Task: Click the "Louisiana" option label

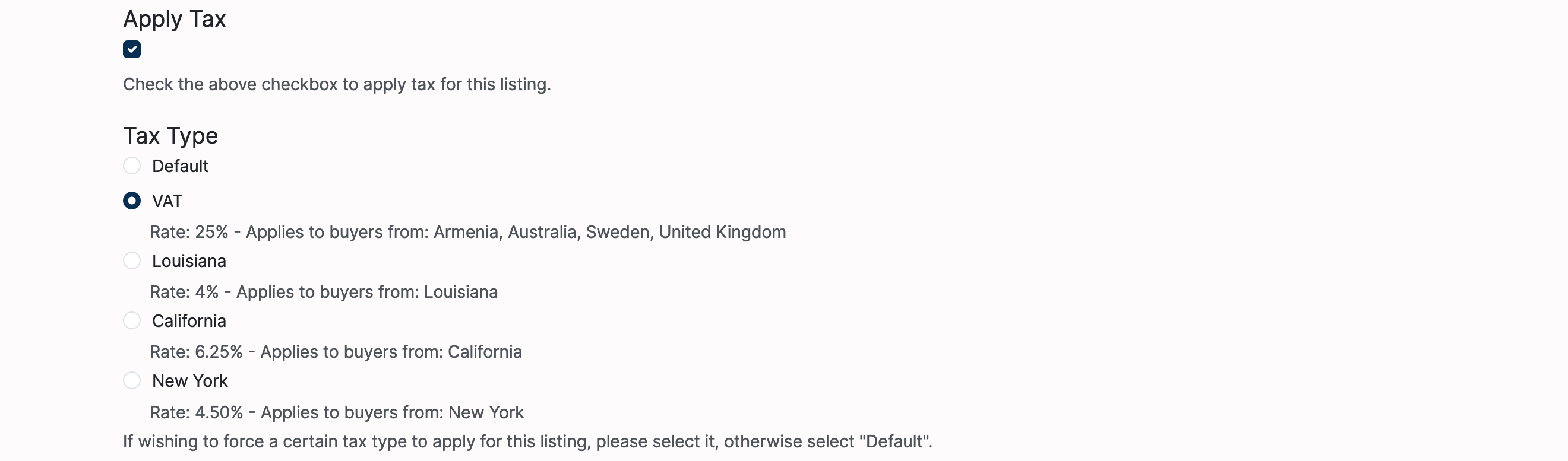Action: (x=189, y=261)
